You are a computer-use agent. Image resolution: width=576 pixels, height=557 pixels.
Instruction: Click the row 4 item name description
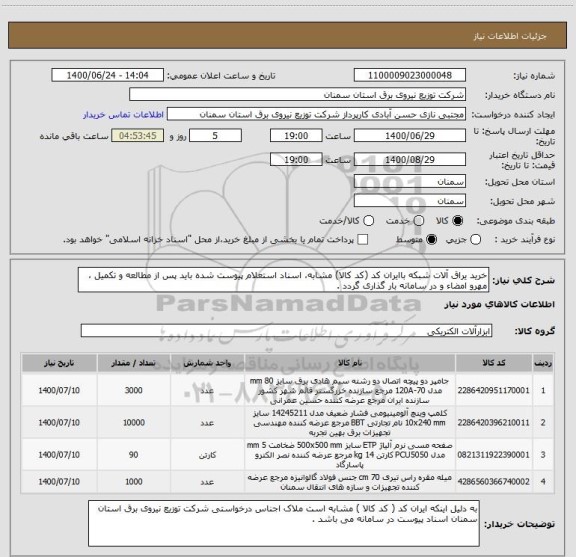point(350,482)
